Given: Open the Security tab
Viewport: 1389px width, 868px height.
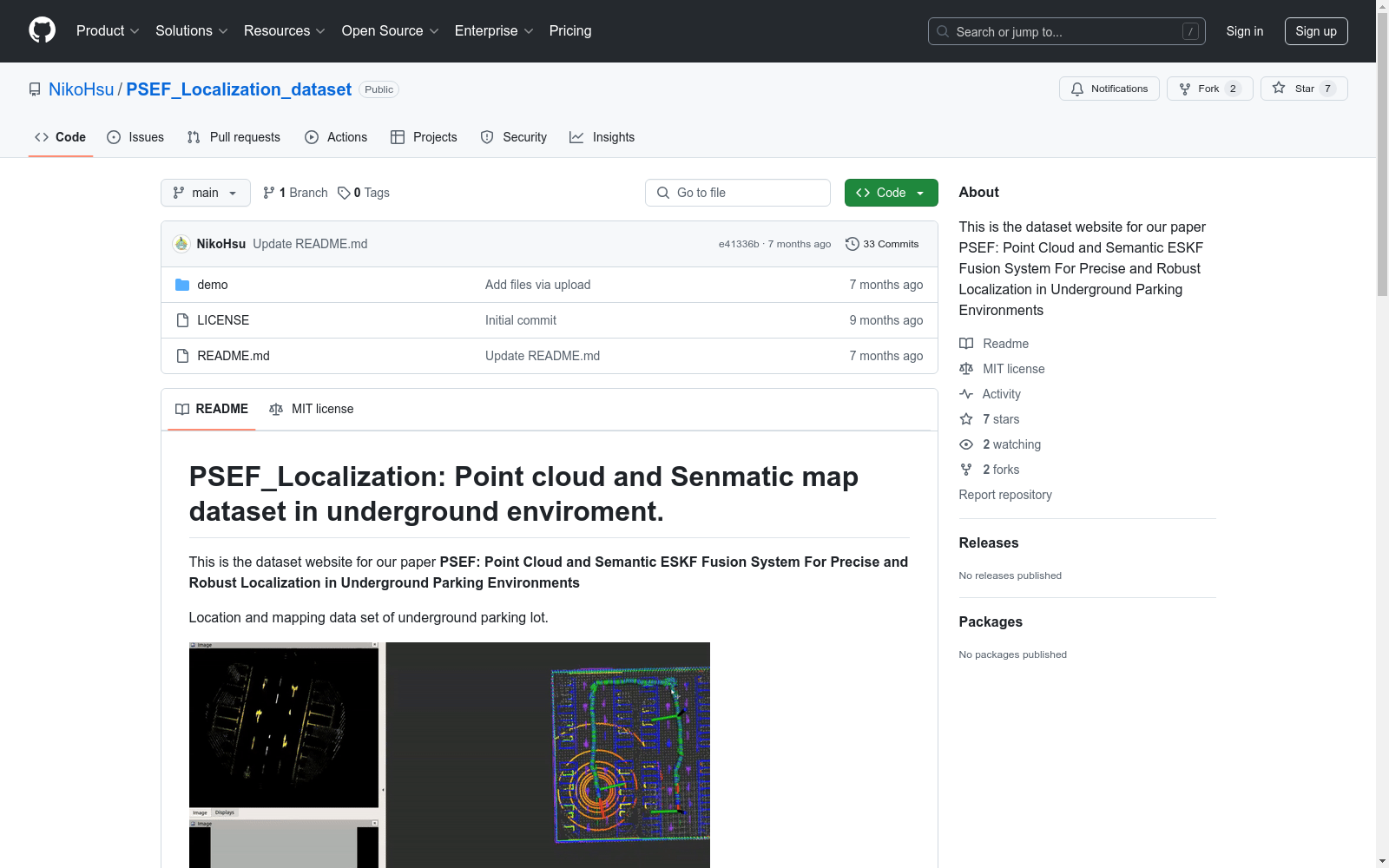Looking at the screenshot, I should (514, 137).
